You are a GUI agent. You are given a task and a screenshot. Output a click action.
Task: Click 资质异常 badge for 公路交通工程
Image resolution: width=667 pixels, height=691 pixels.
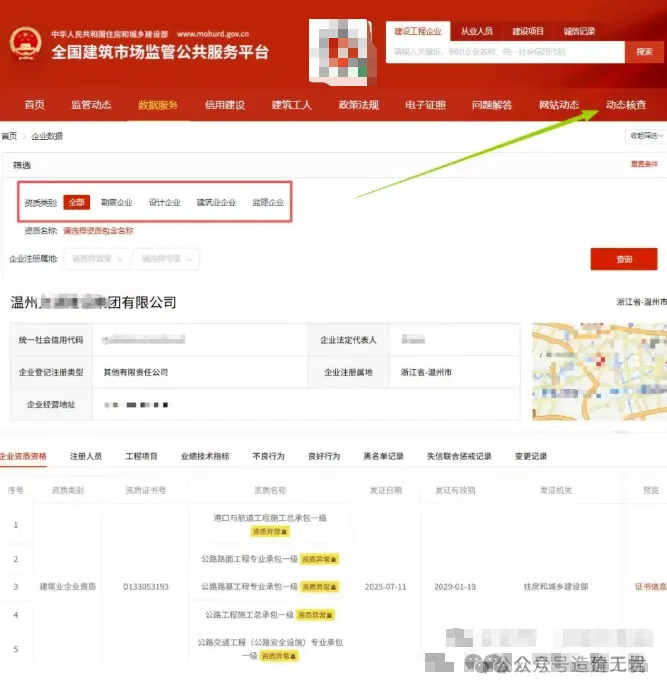[x=279, y=656]
